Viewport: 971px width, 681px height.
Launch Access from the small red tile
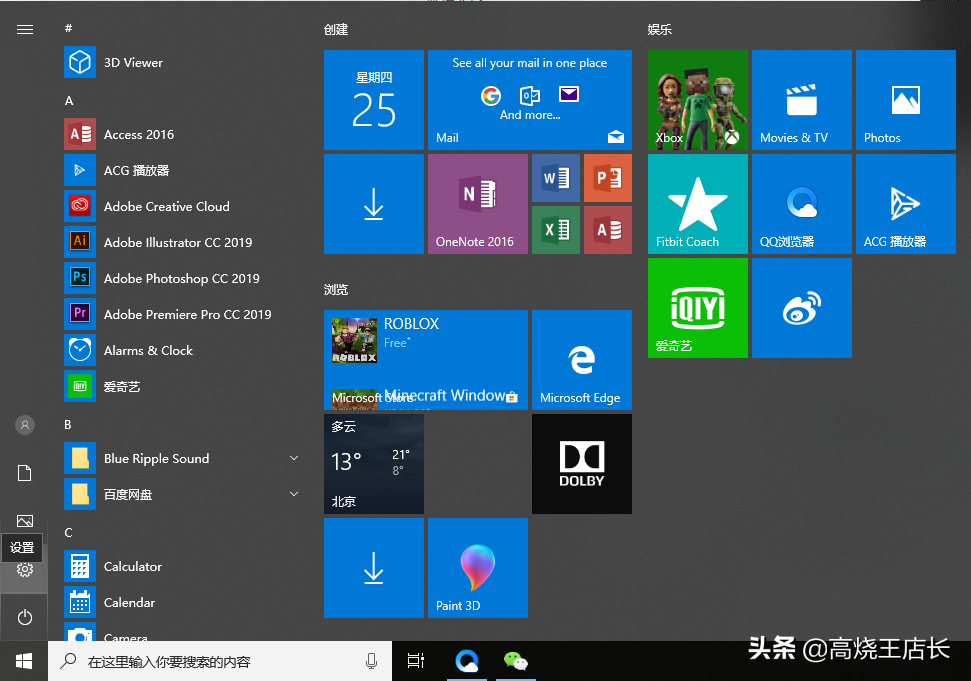tap(608, 230)
